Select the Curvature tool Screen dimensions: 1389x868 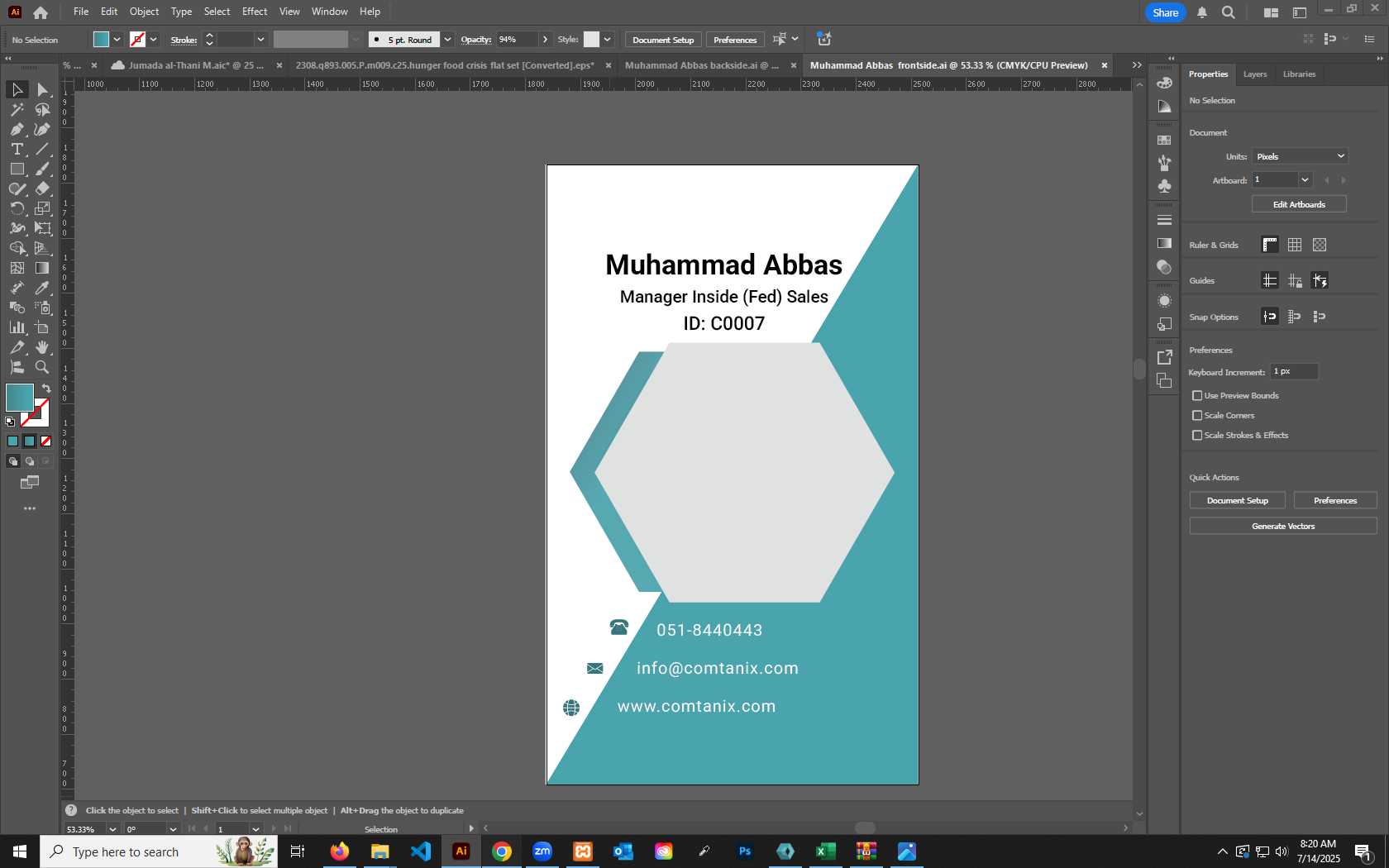coord(42,129)
